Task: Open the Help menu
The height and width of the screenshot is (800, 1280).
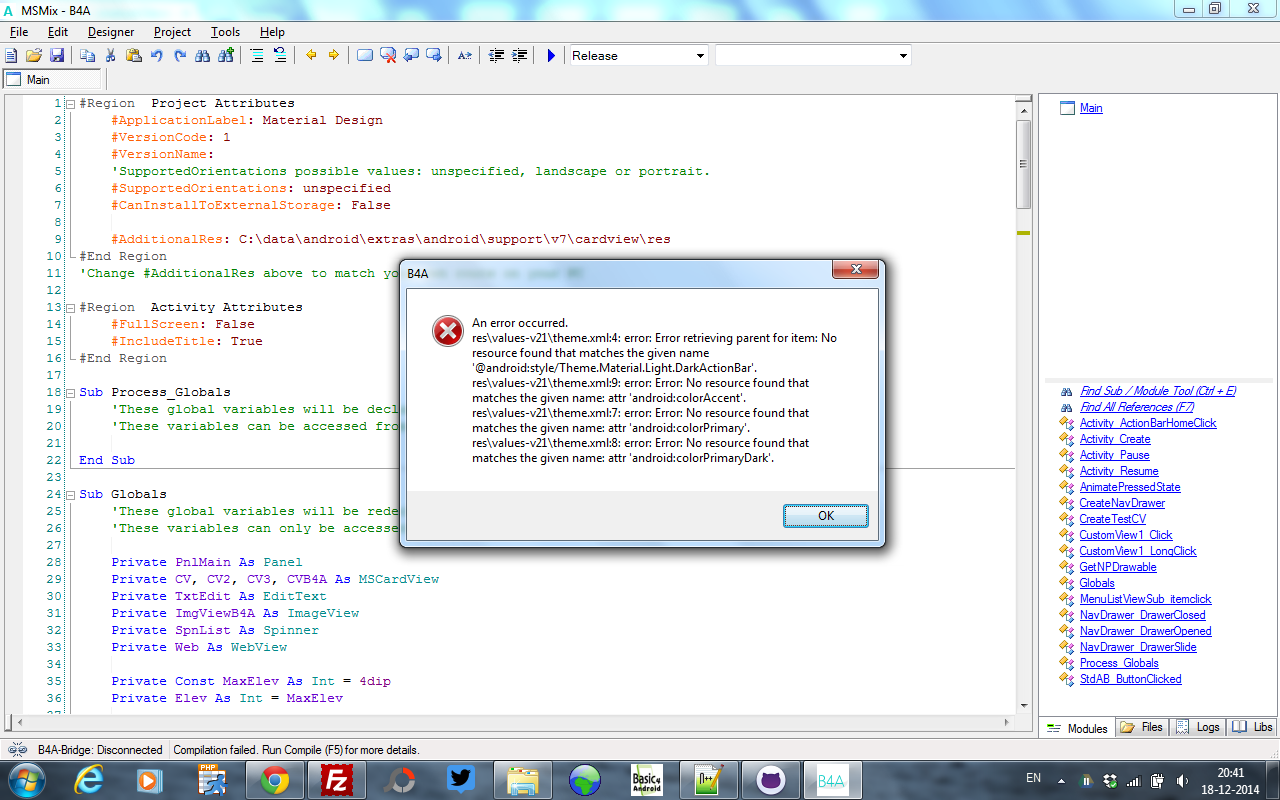Action: (x=272, y=32)
